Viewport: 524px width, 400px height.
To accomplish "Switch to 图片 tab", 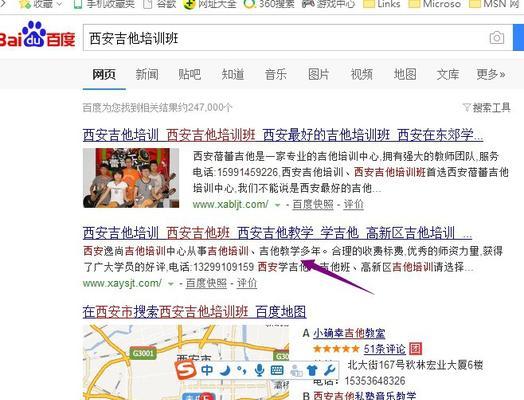I will pos(319,74).
